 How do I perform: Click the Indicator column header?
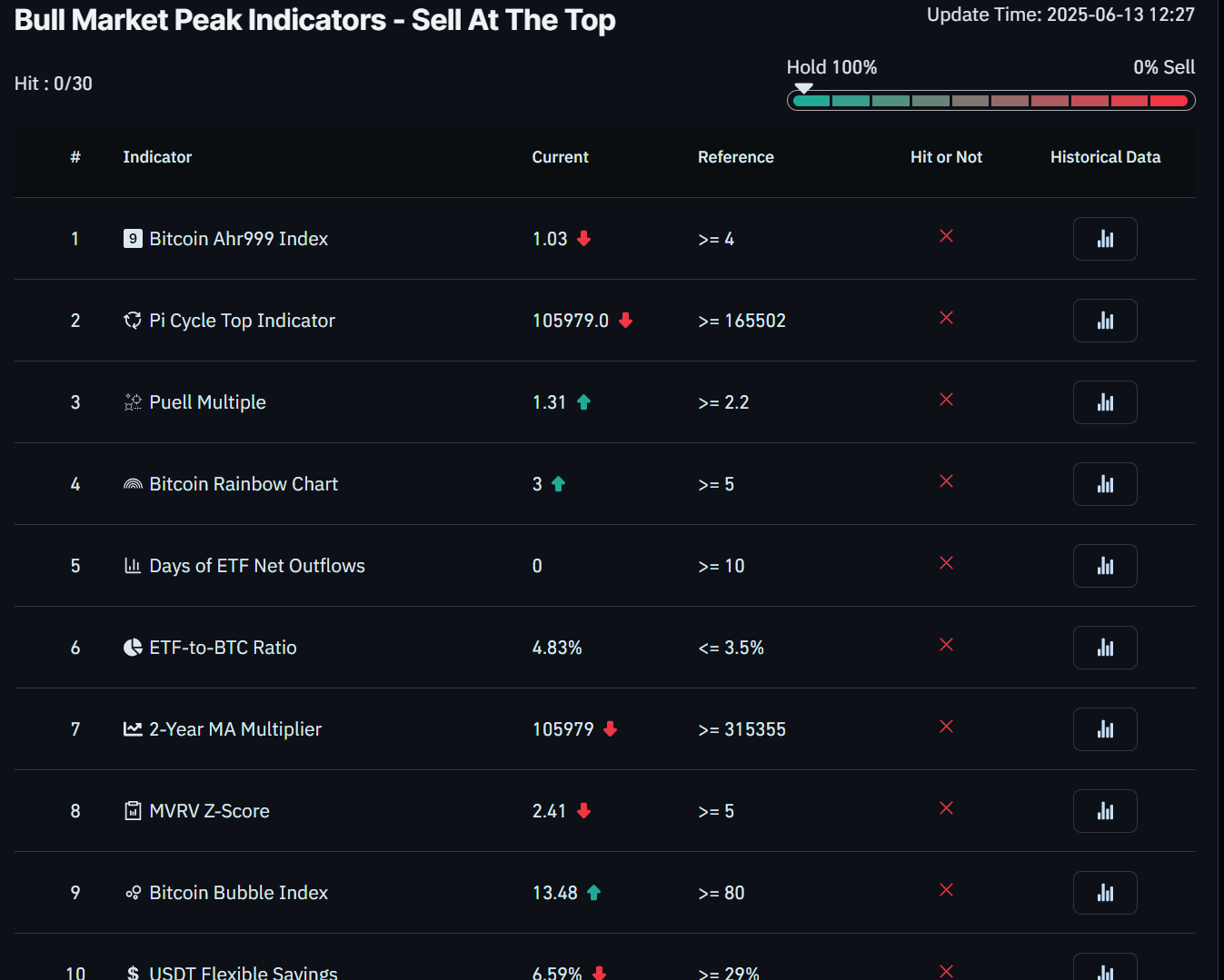tap(157, 157)
